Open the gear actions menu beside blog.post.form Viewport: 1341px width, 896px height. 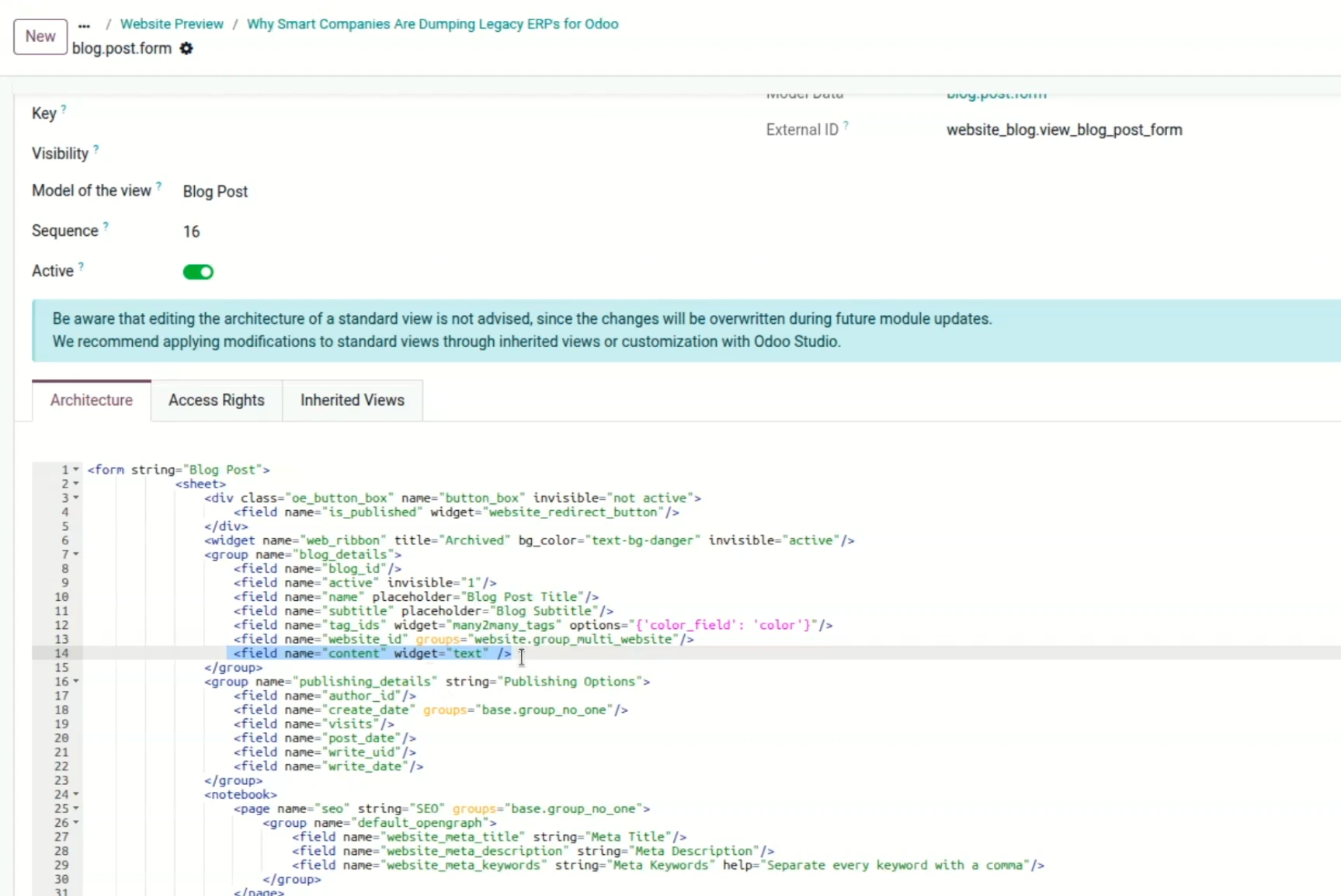[186, 48]
